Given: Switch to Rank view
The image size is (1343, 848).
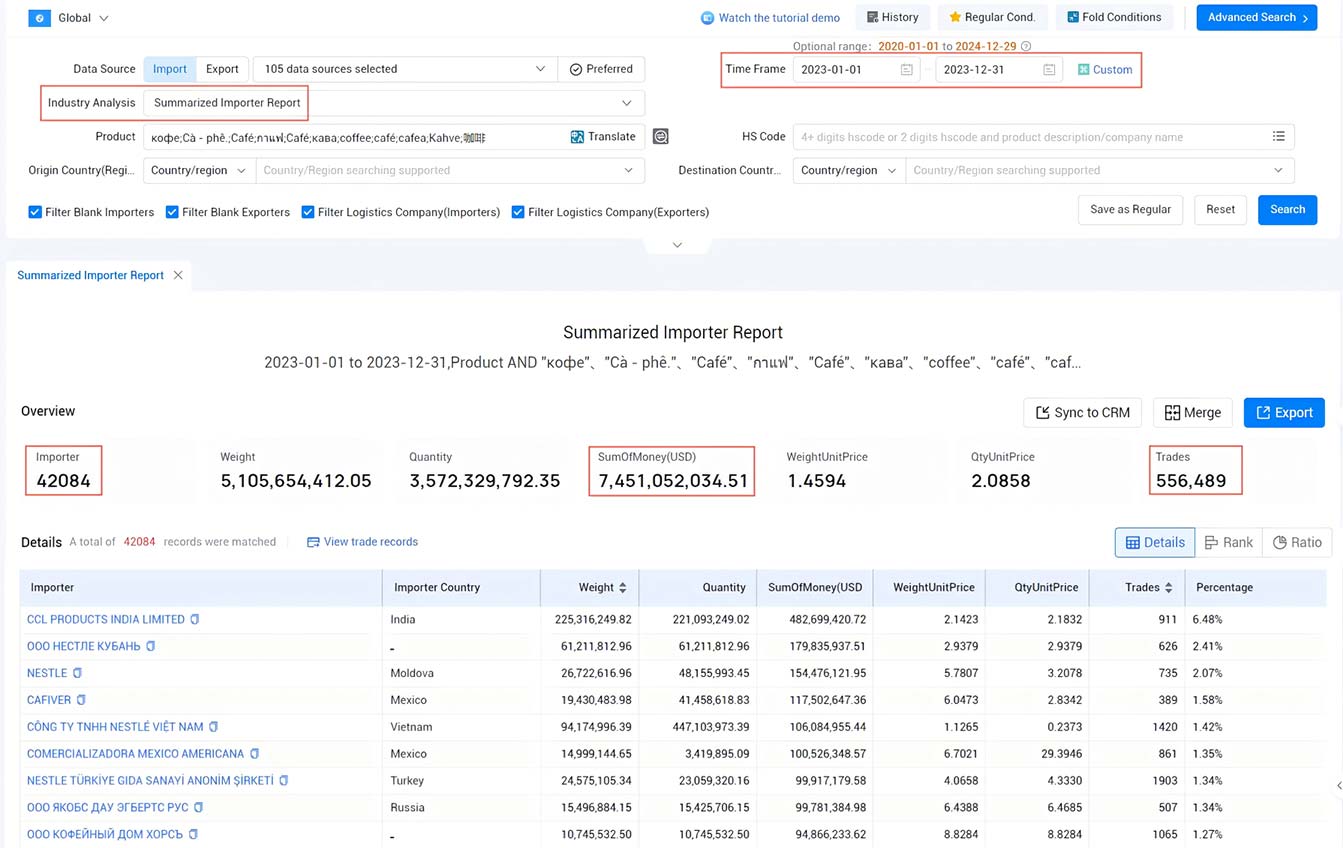Looking at the screenshot, I should click(x=1228, y=542).
